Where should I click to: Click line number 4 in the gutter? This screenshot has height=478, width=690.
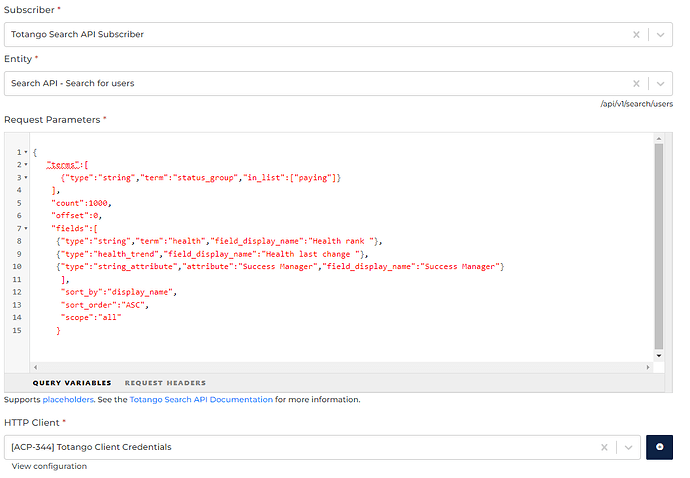19,190
